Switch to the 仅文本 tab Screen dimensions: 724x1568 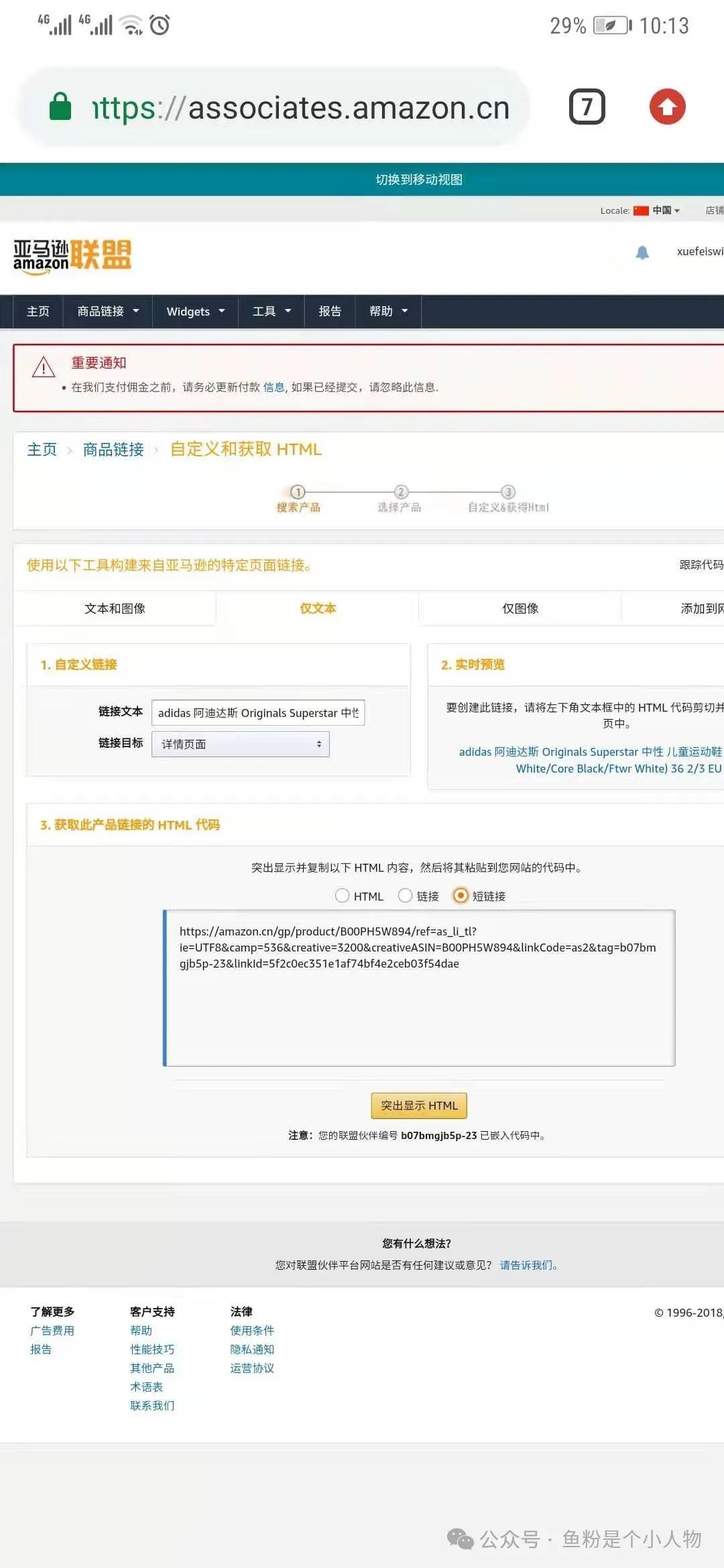pos(318,608)
